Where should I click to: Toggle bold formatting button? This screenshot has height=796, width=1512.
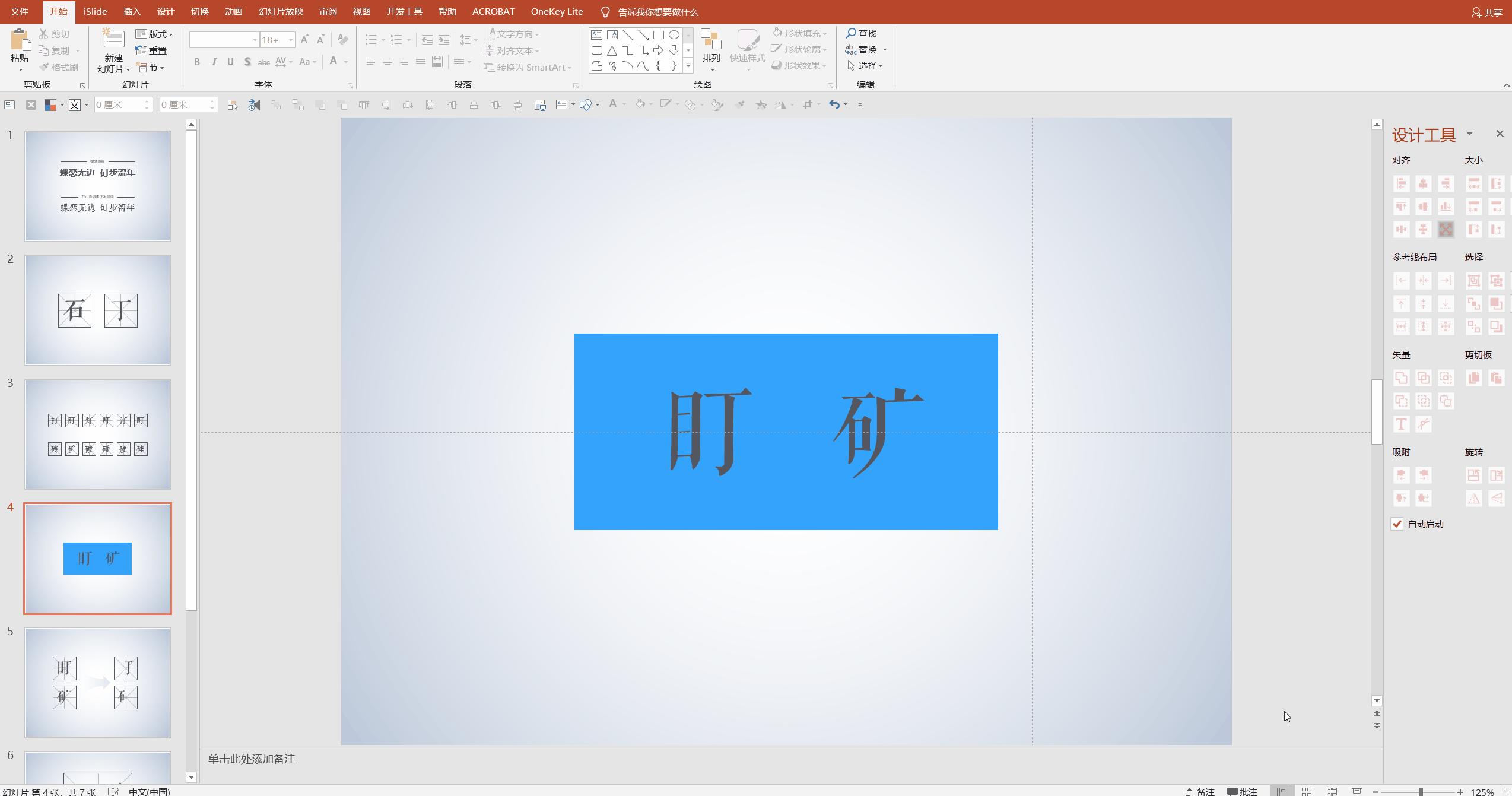click(x=196, y=62)
